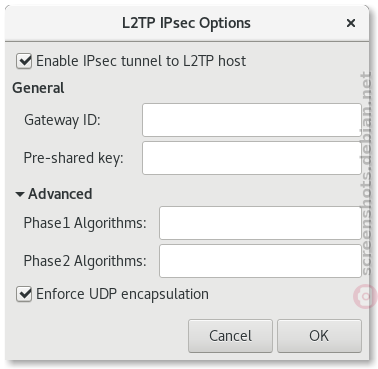Click the 'Pre-shared key:' label
Screen dimensions: 378x369
73,158
